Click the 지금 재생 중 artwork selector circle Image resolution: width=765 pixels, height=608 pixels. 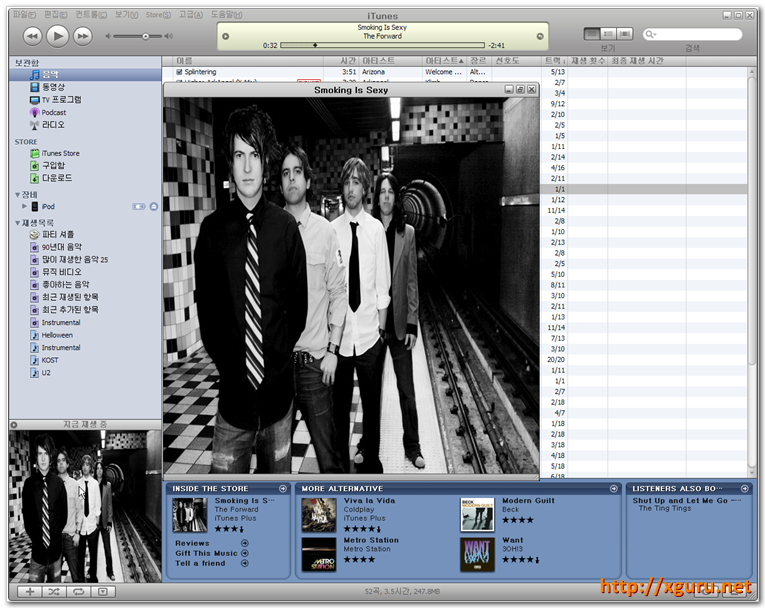pyautogui.click(x=14, y=425)
